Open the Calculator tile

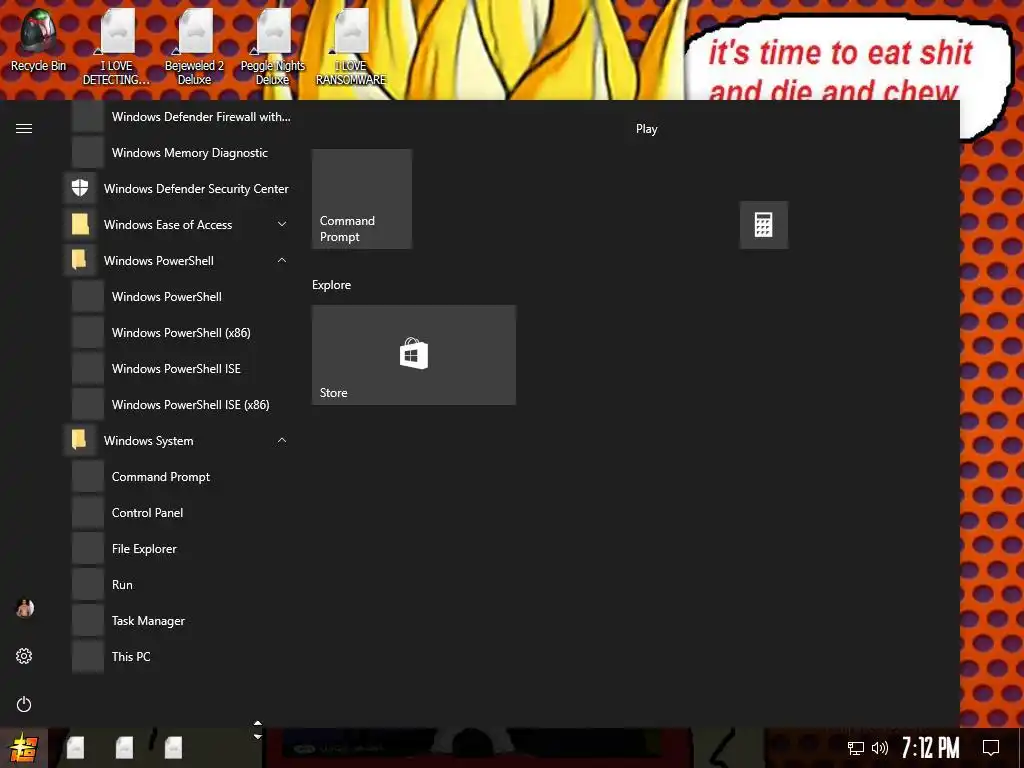click(x=763, y=225)
